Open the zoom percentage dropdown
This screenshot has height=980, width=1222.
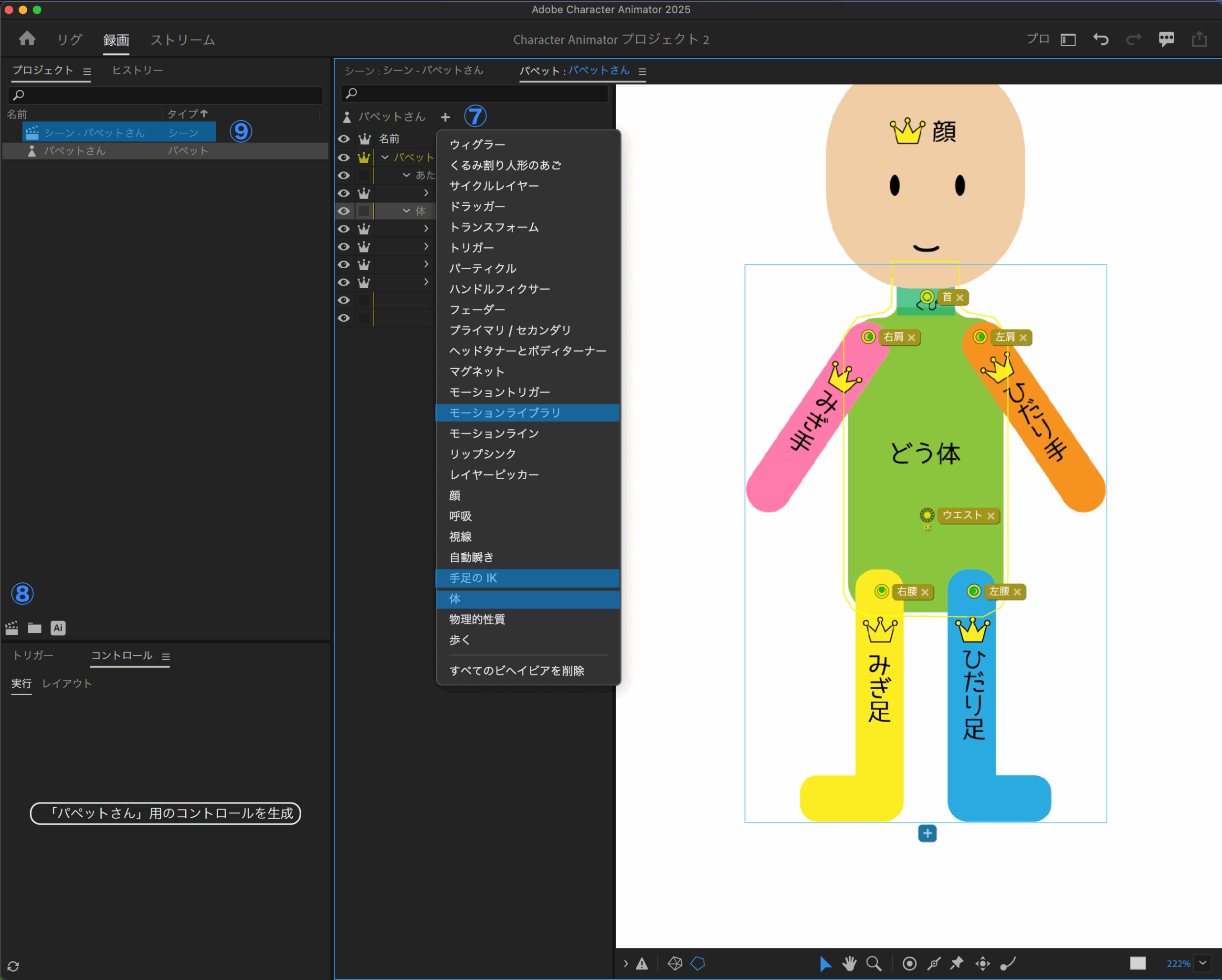pyautogui.click(x=1202, y=963)
